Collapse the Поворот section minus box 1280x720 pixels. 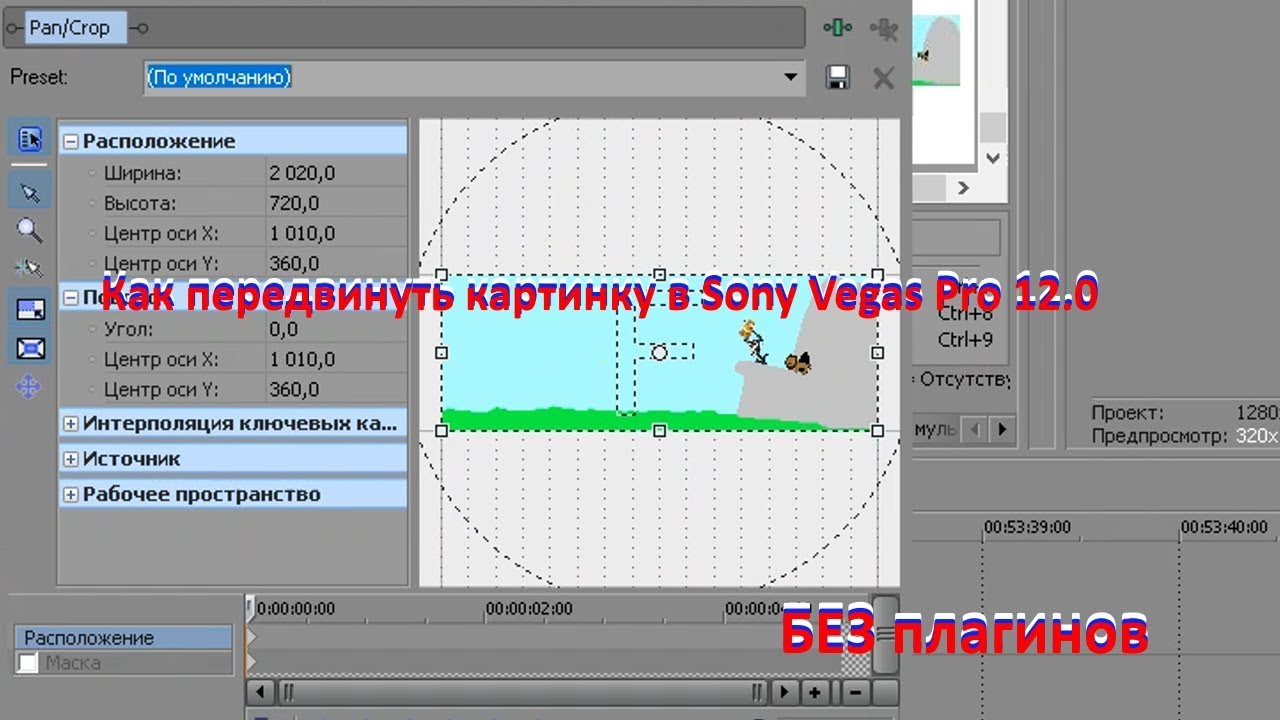click(70, 297)
